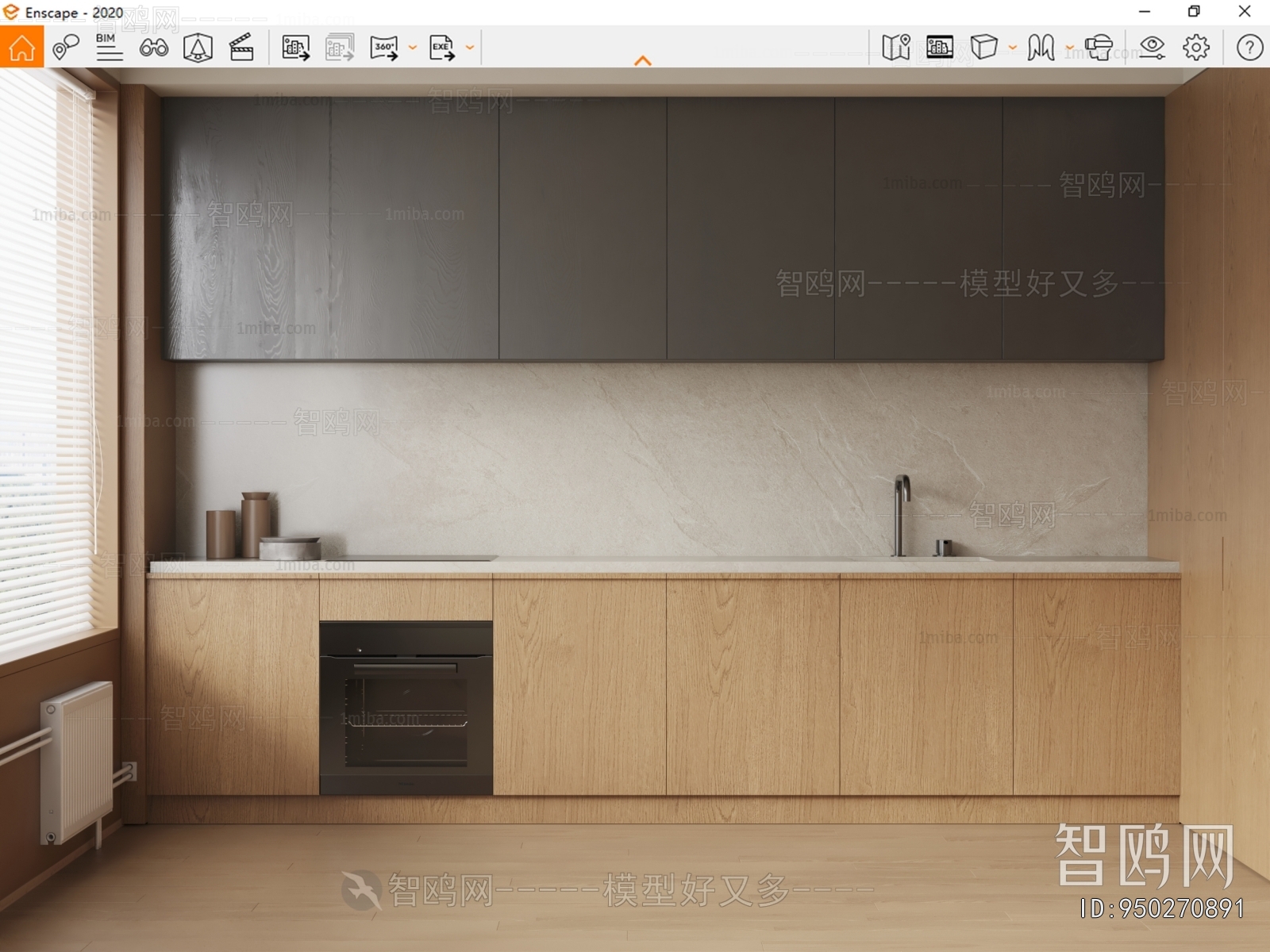The height and width of the screenshot is (952, 1270).
Task: Close the Enscape window
Action: [x=1245, y=11]
